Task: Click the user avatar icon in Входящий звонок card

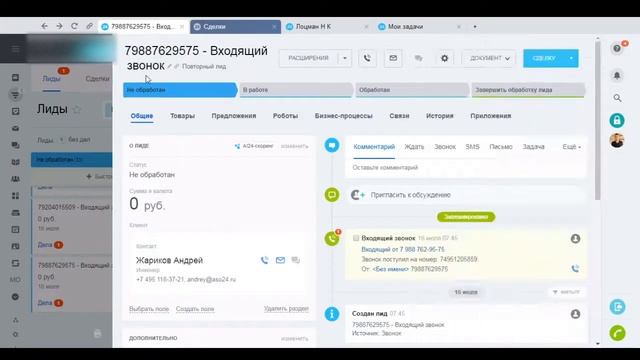Action: point(575,239)
